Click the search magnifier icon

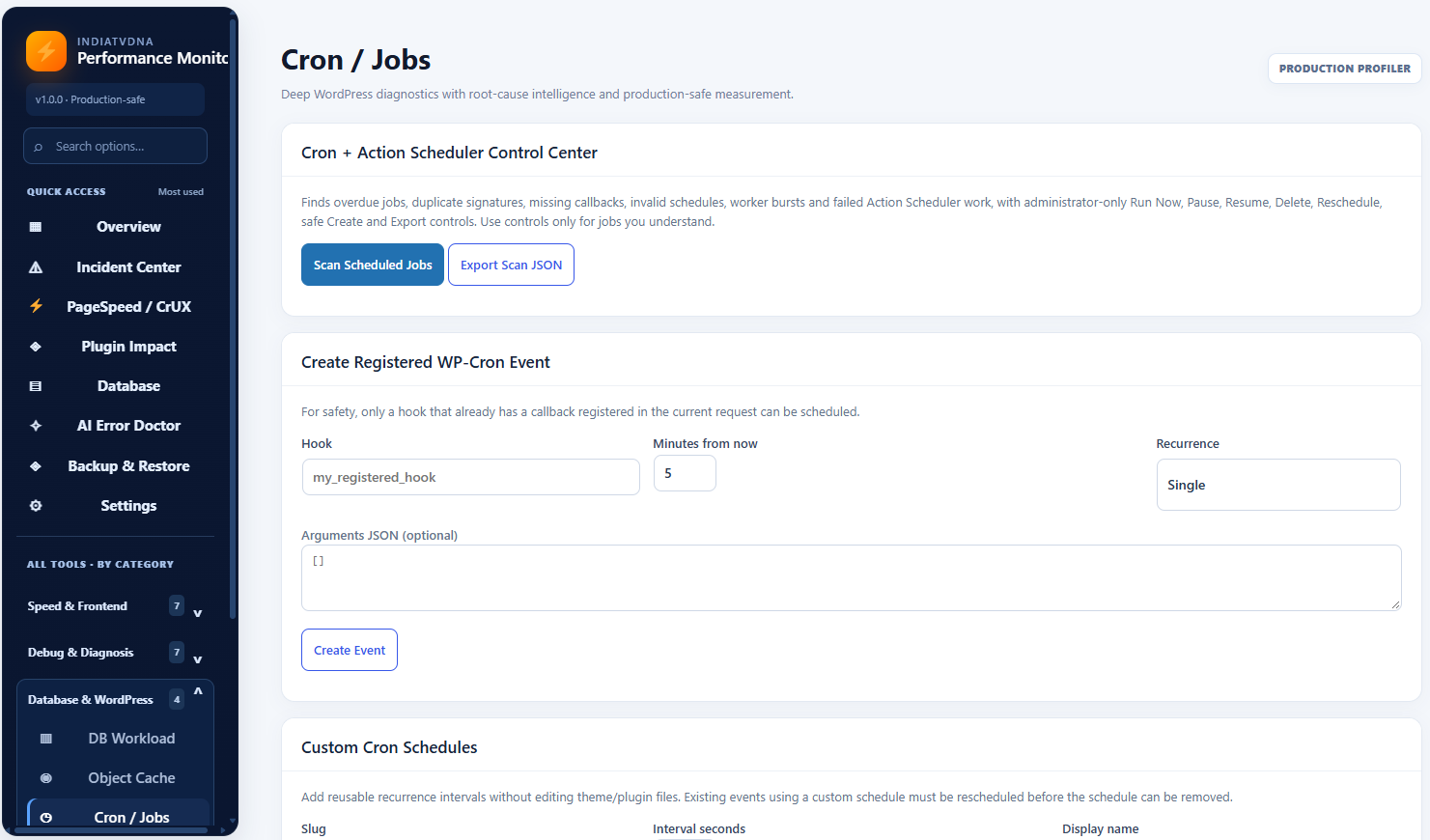click(39, 147)
